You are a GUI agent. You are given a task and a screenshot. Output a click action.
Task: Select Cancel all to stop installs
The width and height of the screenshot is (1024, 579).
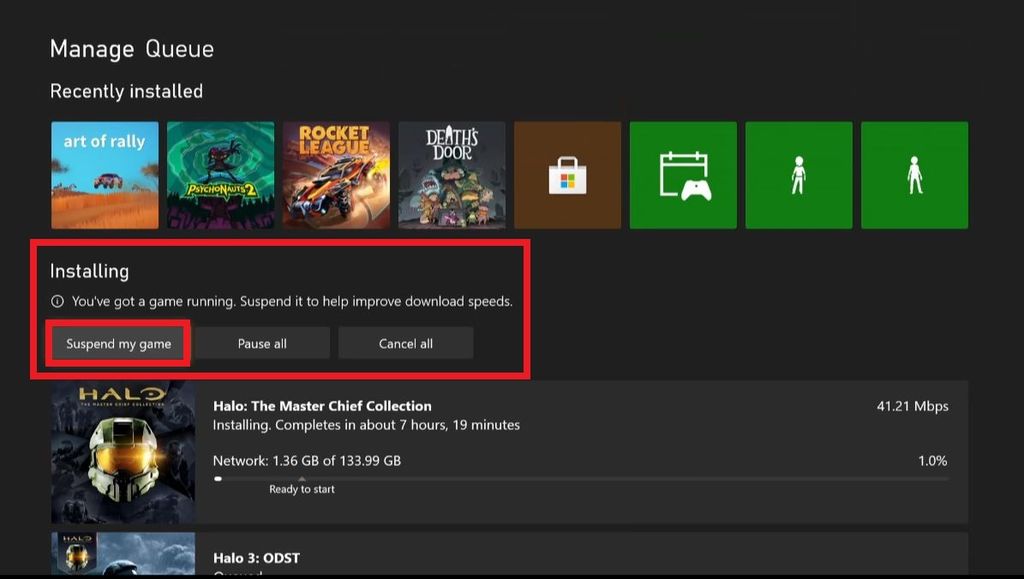(405, 342)
